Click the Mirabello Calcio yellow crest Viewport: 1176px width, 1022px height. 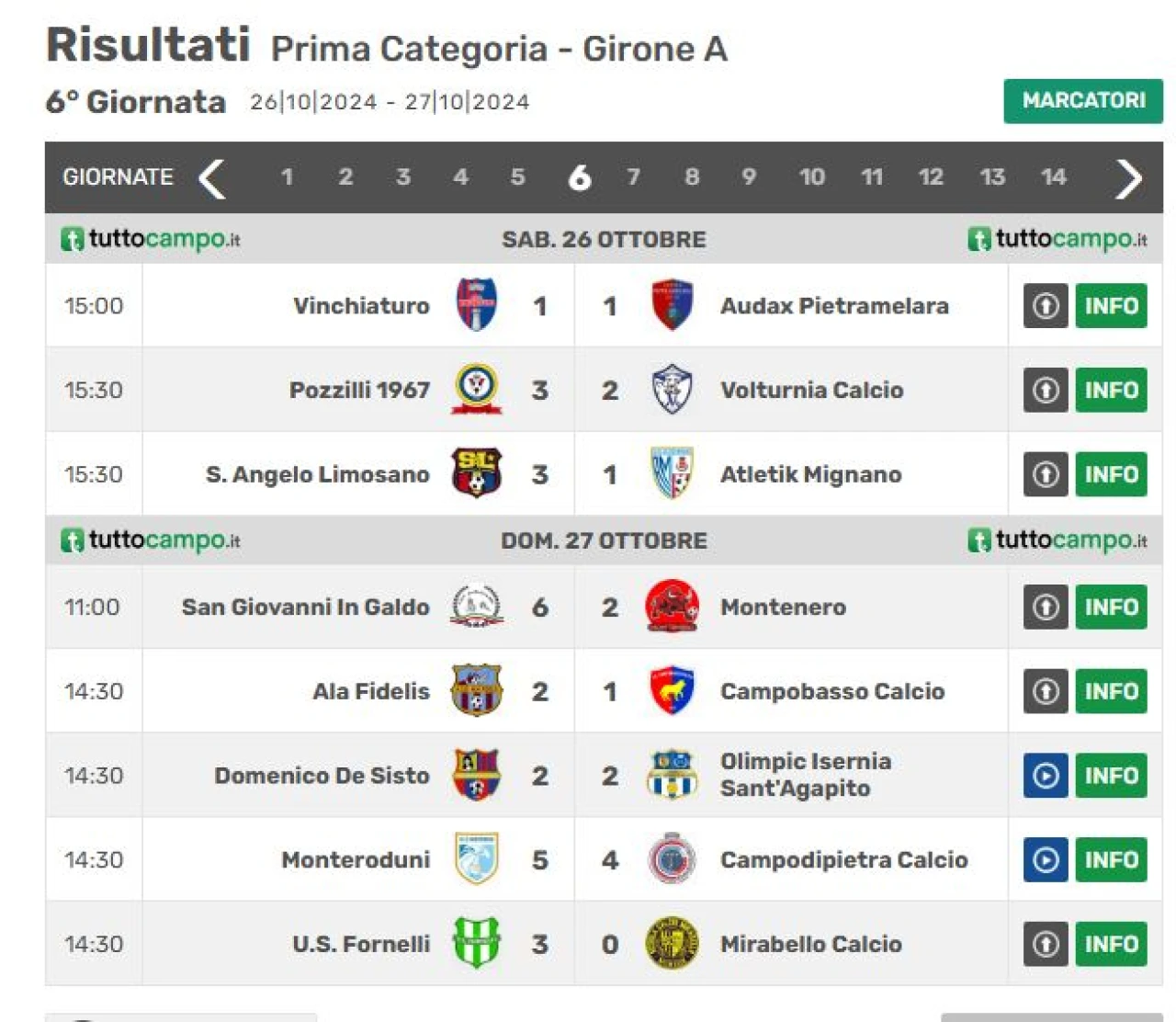coord(672,944)
